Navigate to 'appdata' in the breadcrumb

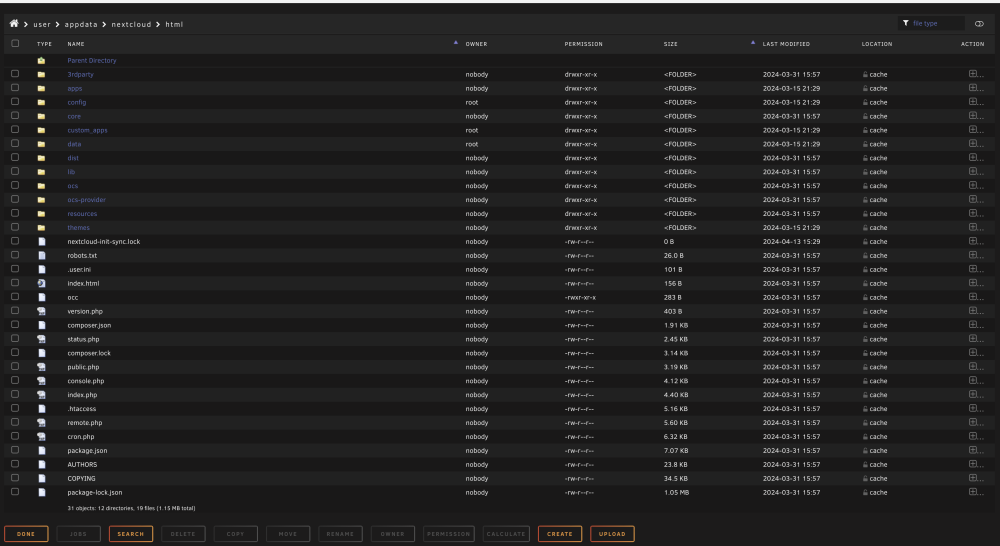(81, 24)
